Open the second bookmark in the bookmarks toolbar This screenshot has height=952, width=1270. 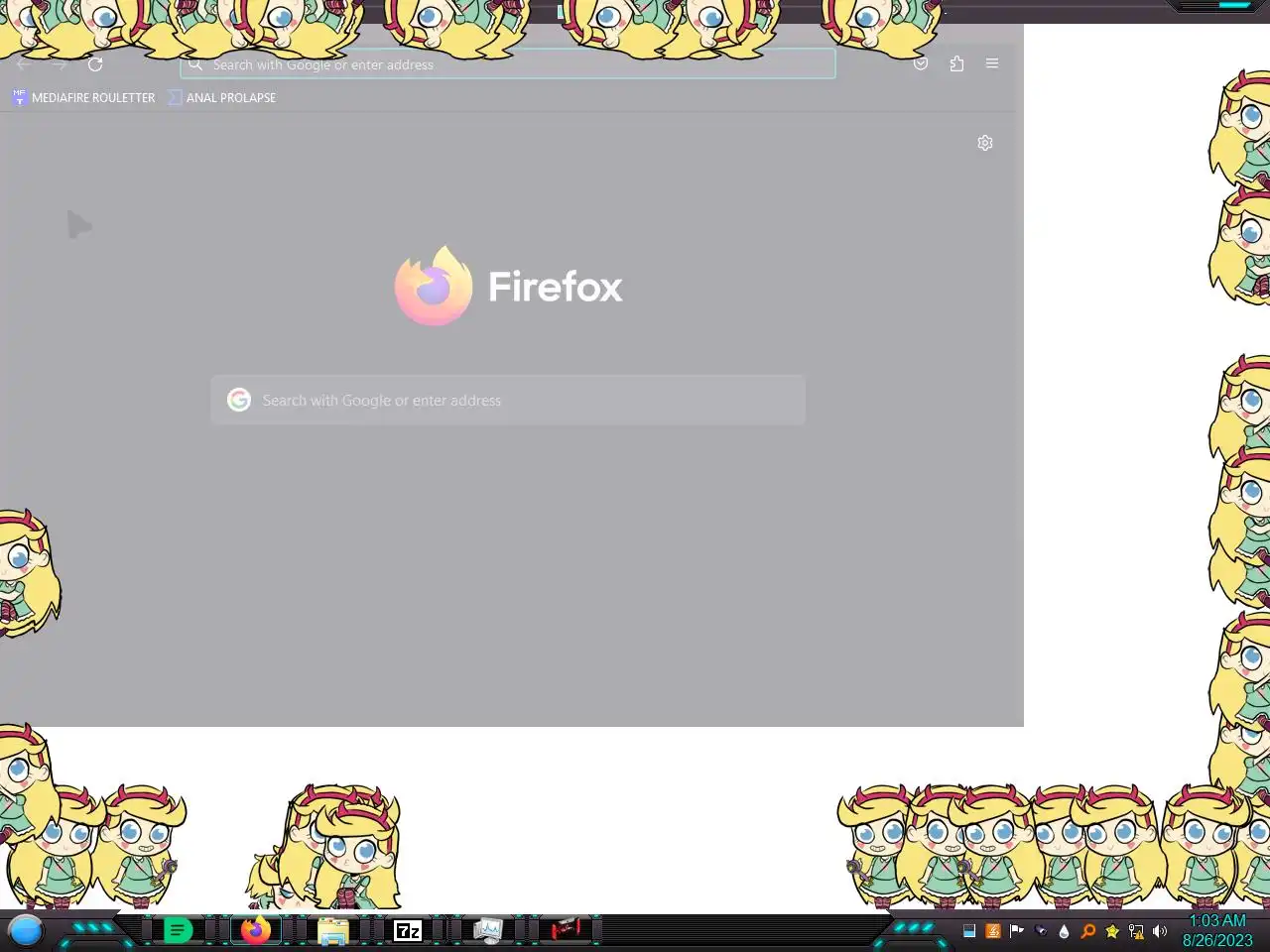222,97
